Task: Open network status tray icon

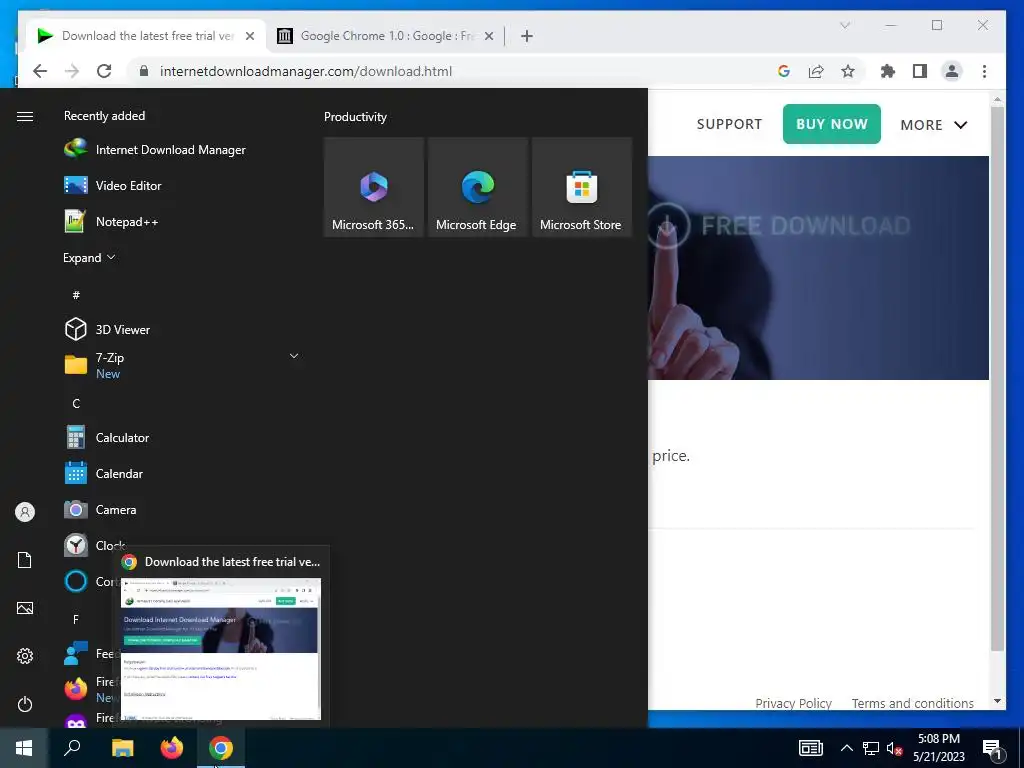Action: pyautogui.click(x=871, y=748)
